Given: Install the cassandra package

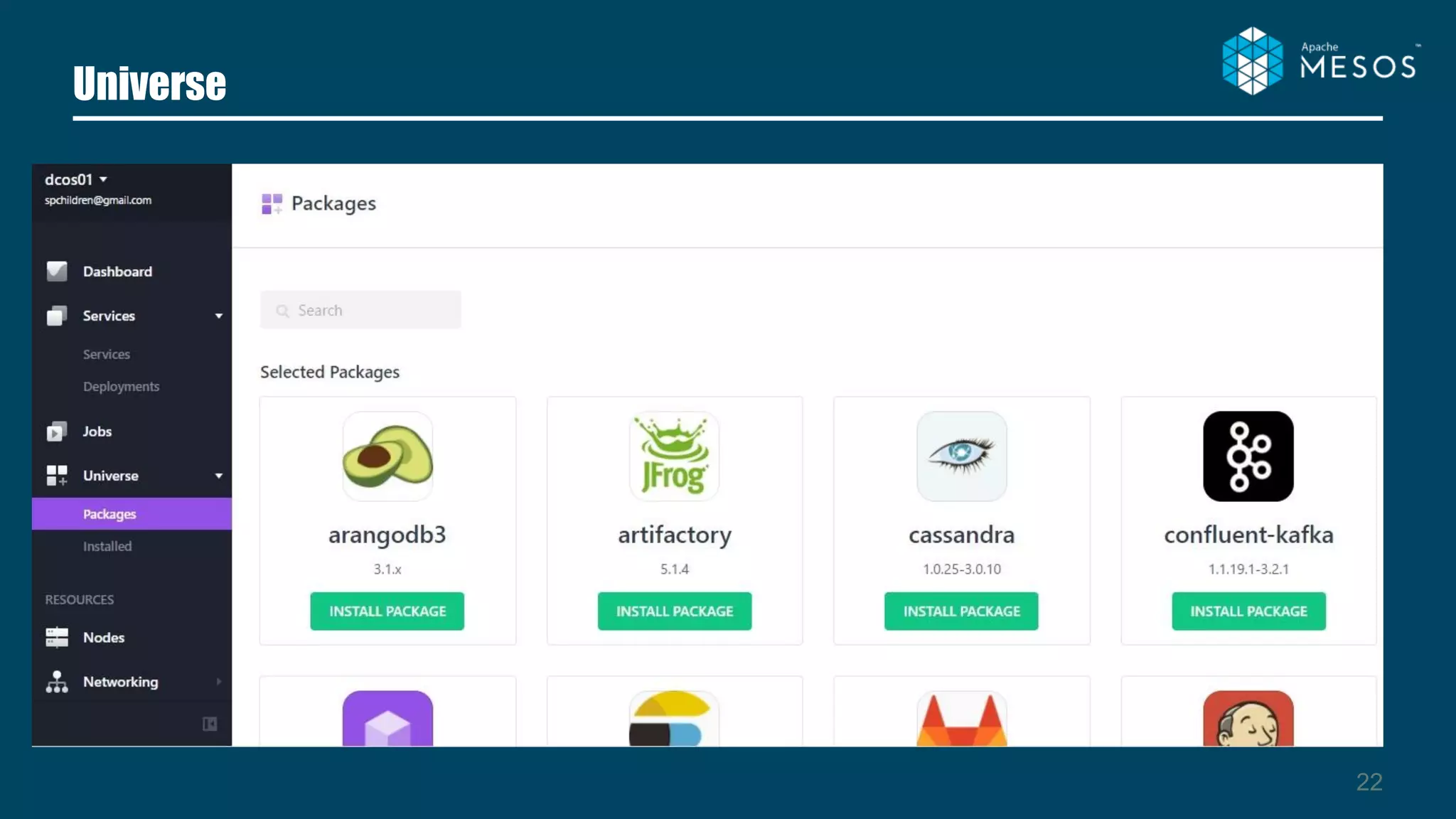Looking at the screenshot, I should click(961, 611).
